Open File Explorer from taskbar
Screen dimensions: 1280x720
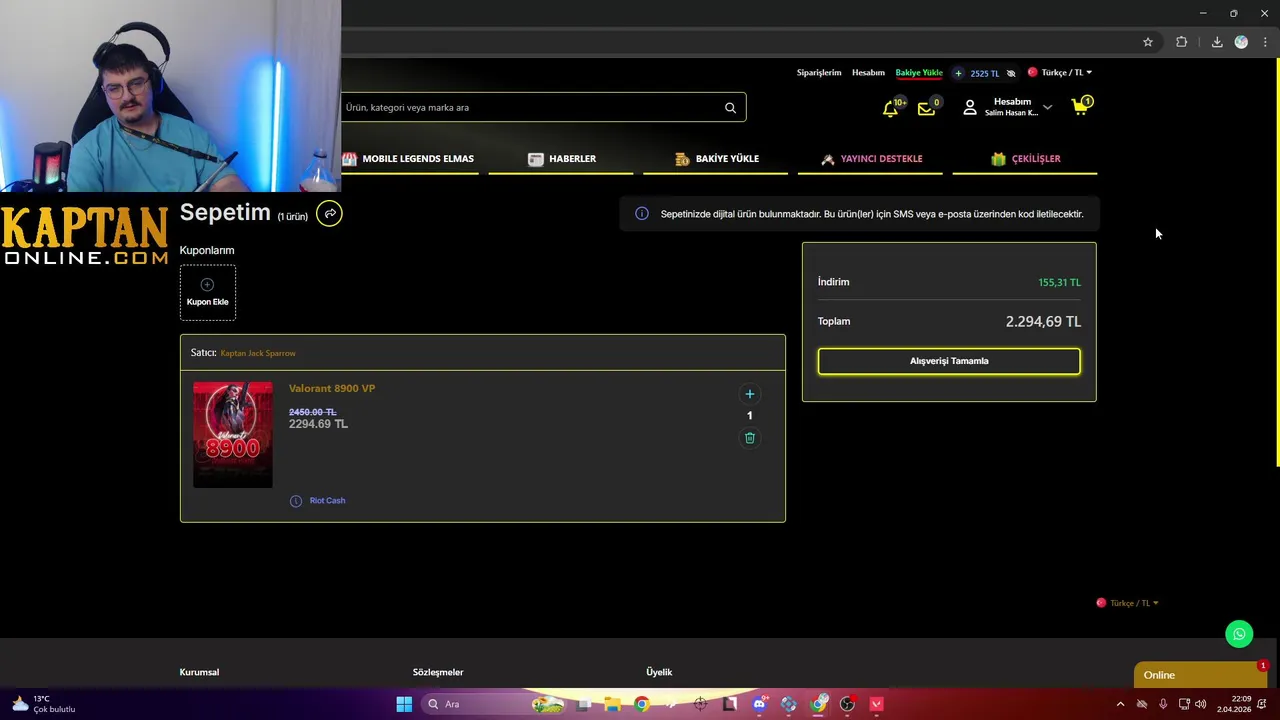(x=612, y=704)
